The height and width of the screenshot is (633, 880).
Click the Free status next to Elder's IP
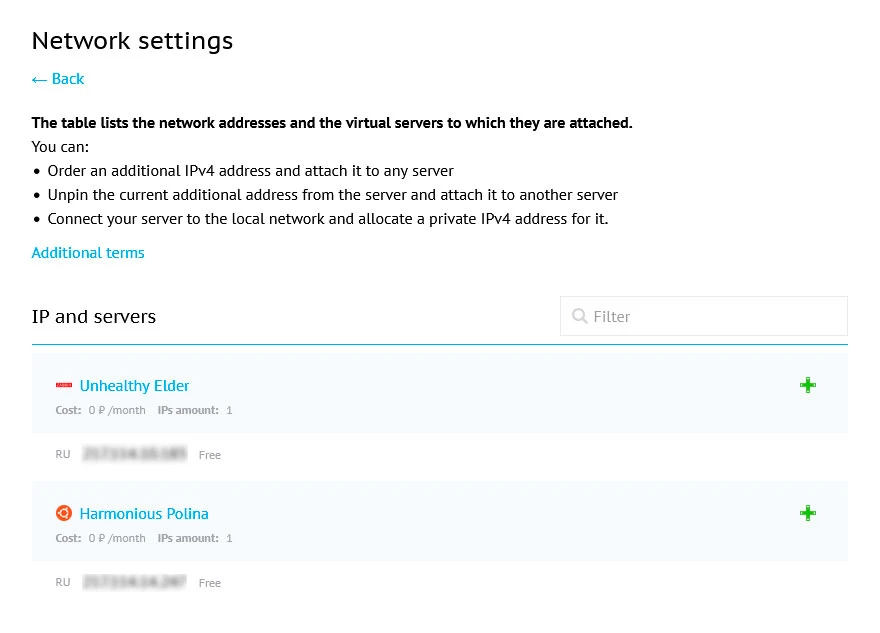(x=209, y=454)
